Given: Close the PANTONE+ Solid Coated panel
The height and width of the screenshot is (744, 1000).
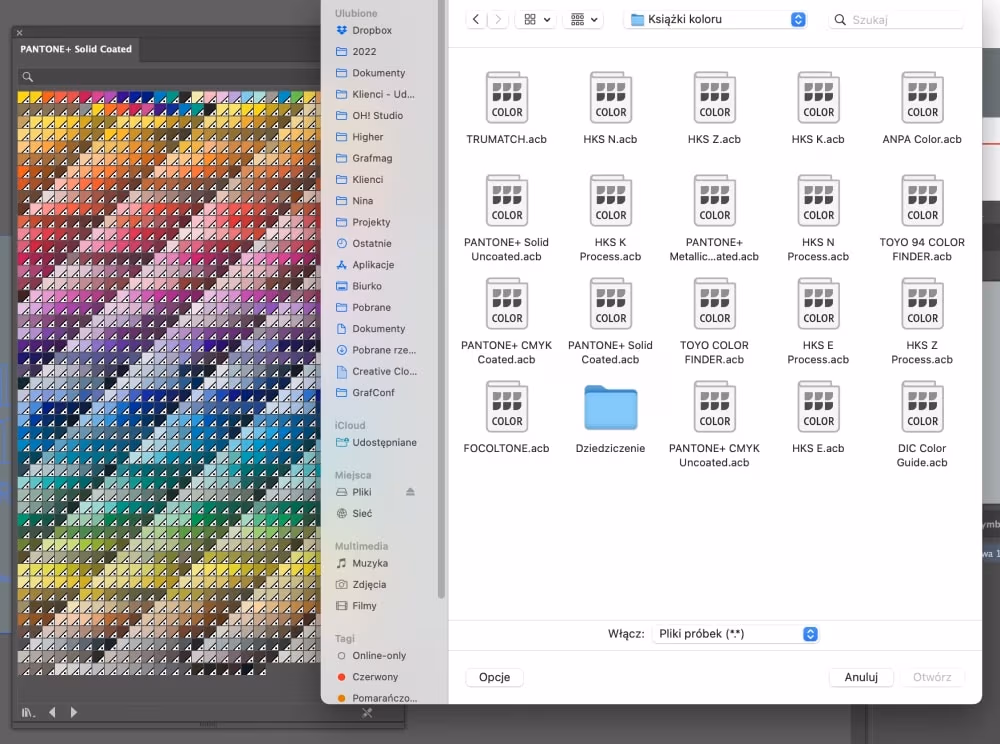Looking at the screenshot, I should pos(19,33).
